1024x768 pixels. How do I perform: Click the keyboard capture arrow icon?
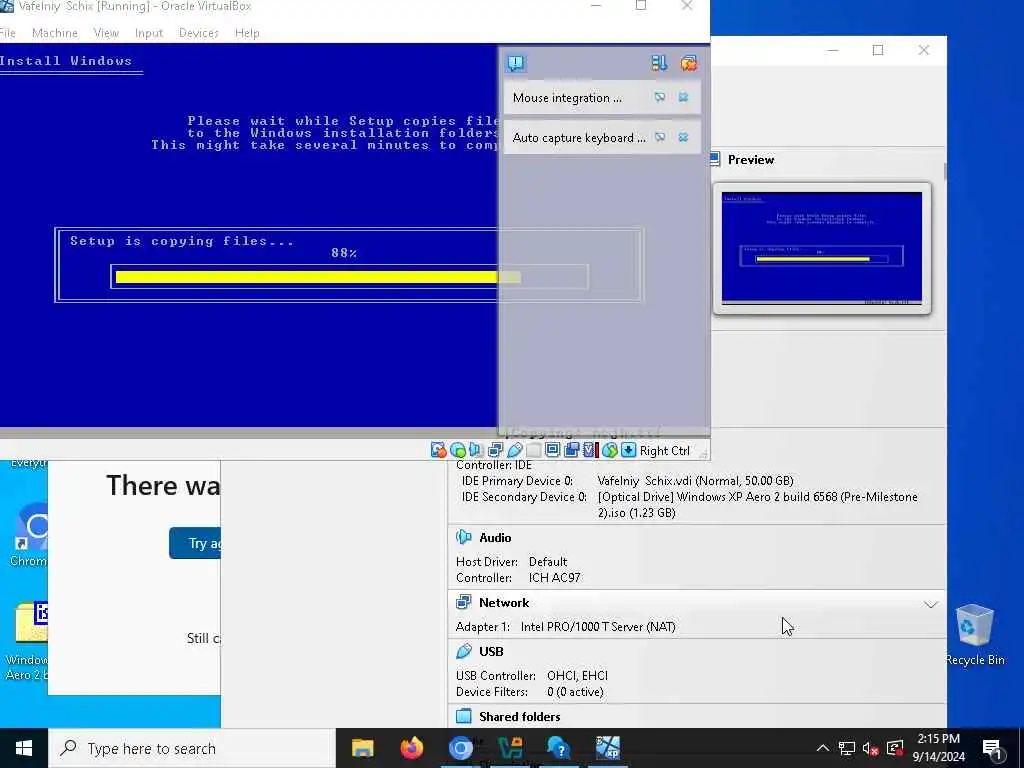(x=628, y=450)
